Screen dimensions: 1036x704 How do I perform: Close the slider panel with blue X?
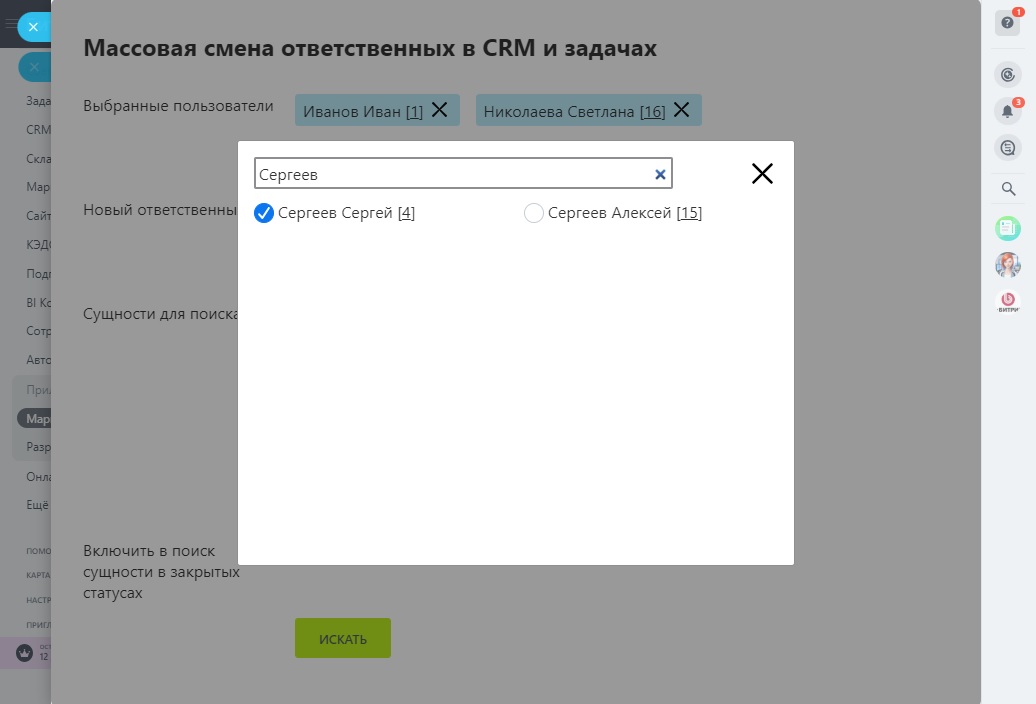[x=33, y=27]
